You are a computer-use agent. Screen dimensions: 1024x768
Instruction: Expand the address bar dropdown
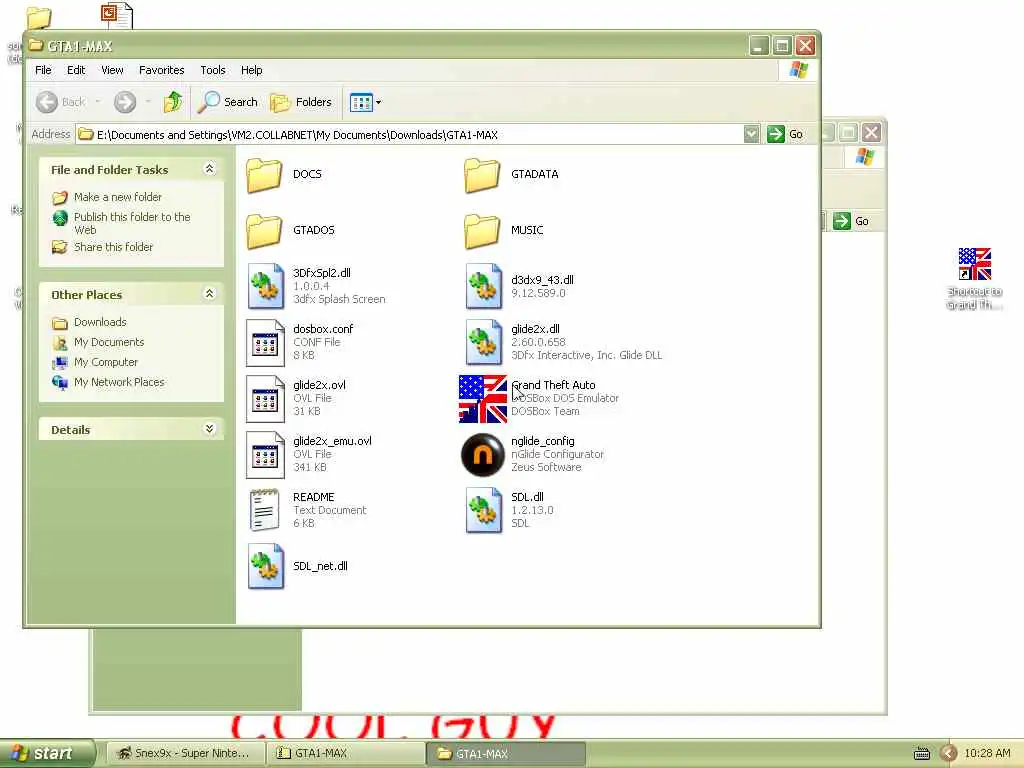(752, 135)
